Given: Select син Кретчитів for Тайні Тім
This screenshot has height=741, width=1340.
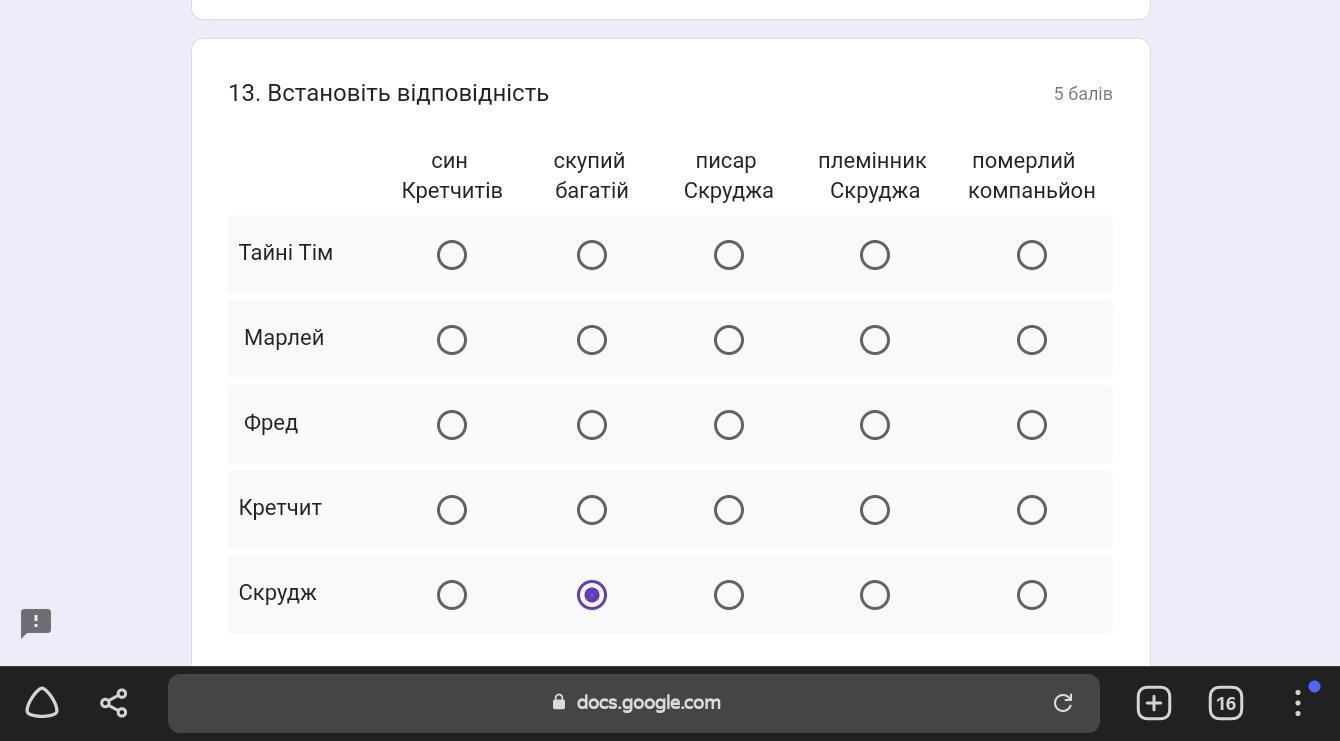Looking at the screenshot, I should click(x=452, y=255).
